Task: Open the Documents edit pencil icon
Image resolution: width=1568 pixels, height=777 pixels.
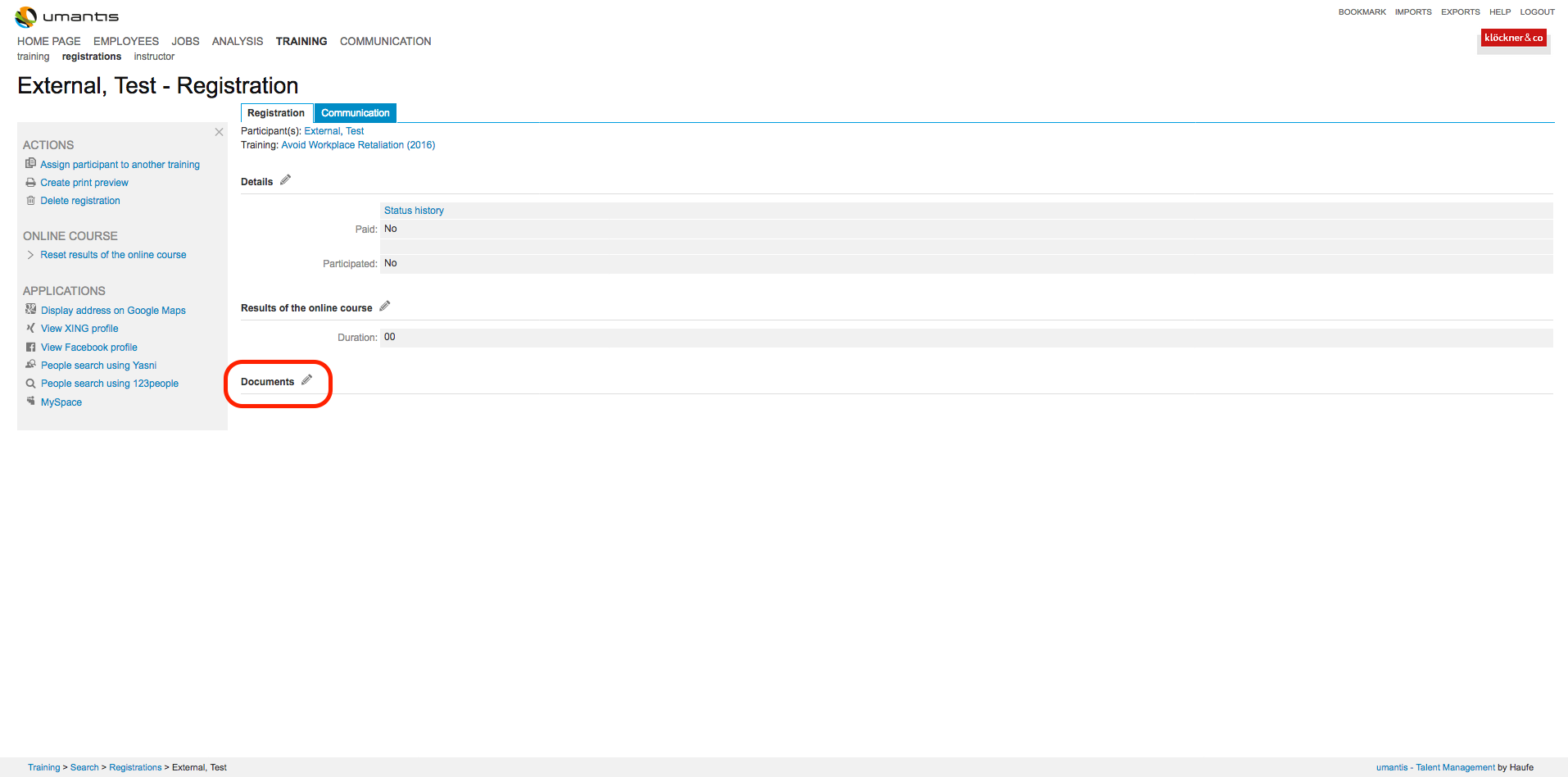Action: pyautogui.click(x=307, y=379)
